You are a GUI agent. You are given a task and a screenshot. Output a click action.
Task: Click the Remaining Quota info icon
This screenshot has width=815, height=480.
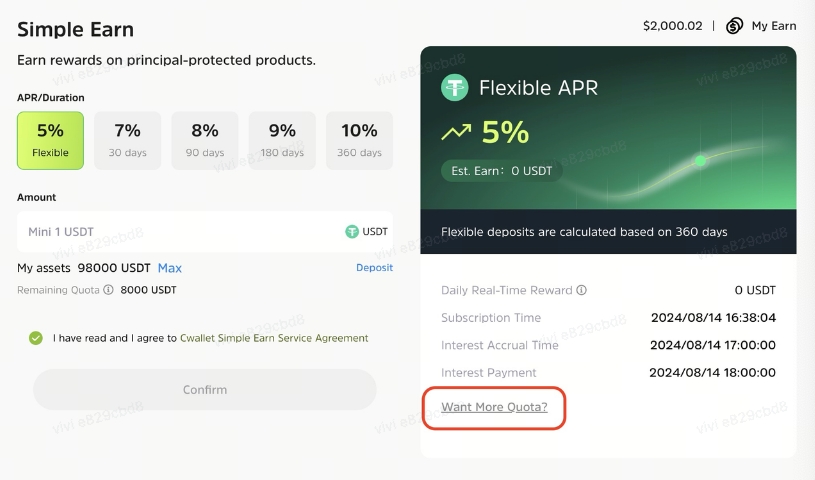click(108, 290)
